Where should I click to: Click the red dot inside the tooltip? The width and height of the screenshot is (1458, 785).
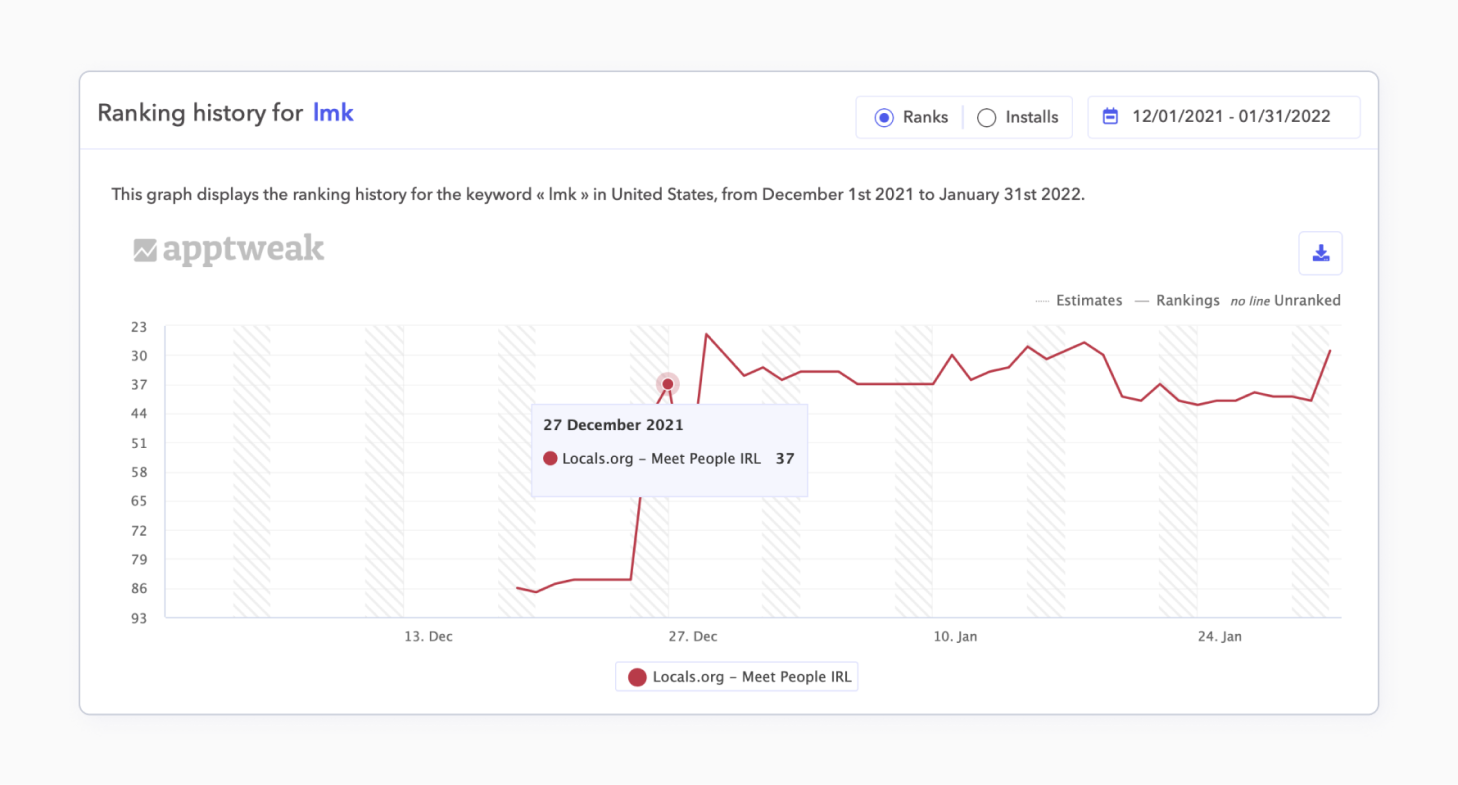[x=550, y=459]
